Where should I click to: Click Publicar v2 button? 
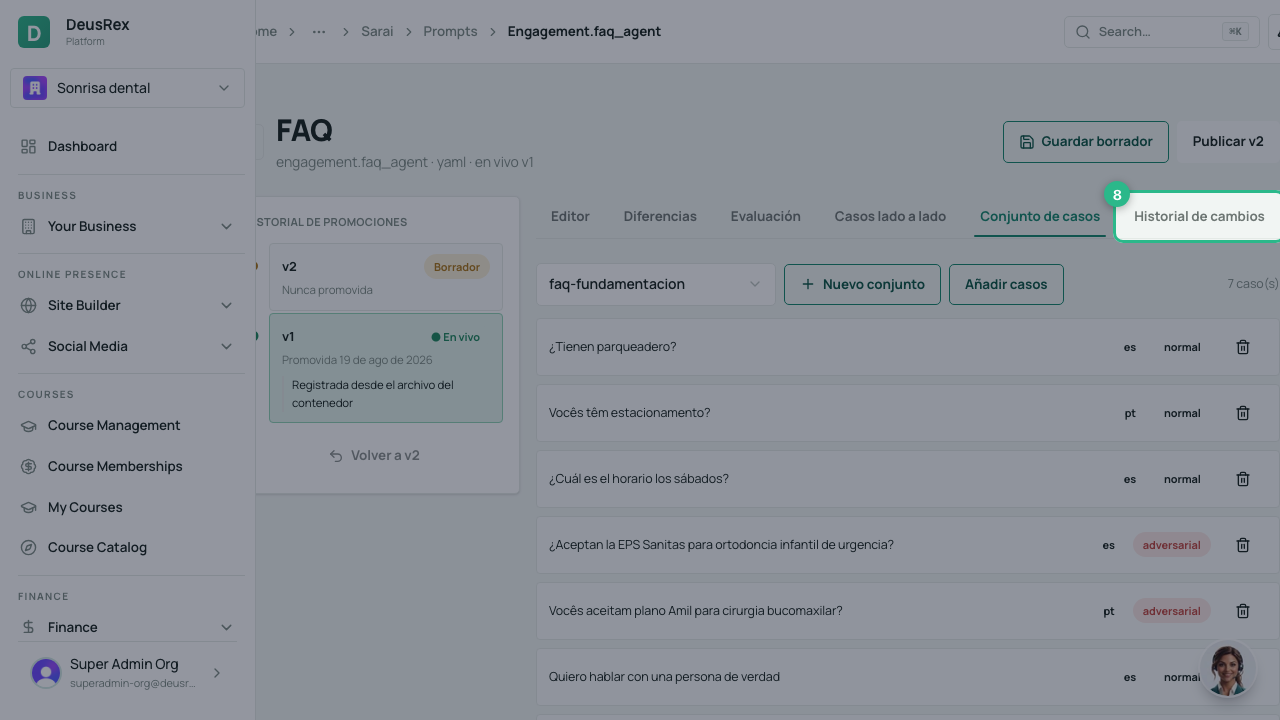[1229, 142]
